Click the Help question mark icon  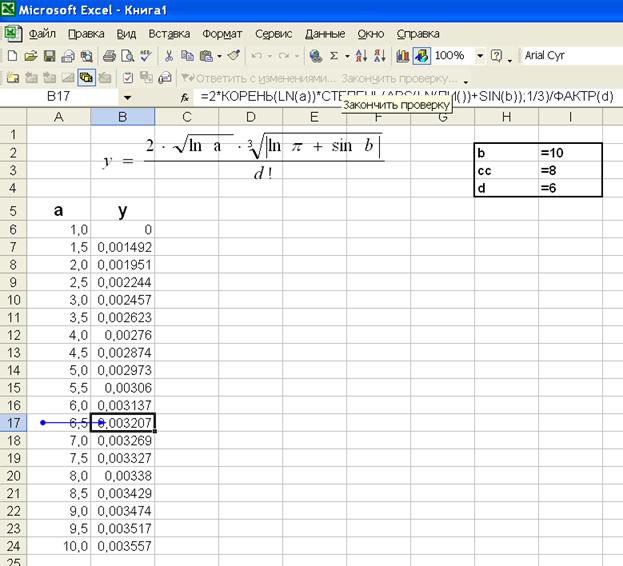click(x=496, y=56)
